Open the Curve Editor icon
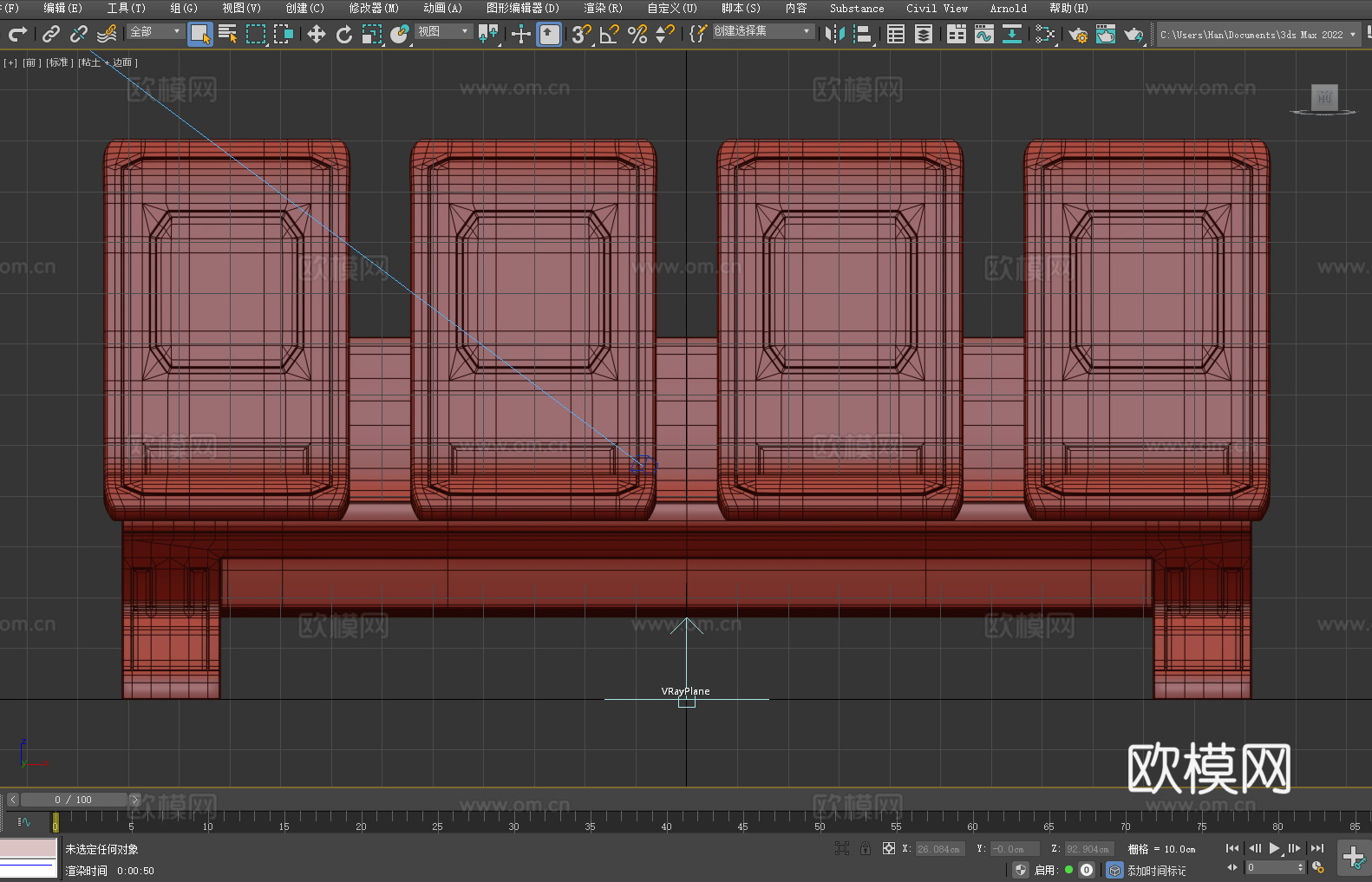Screen dimensions: 1372x882 pos(984,34)
